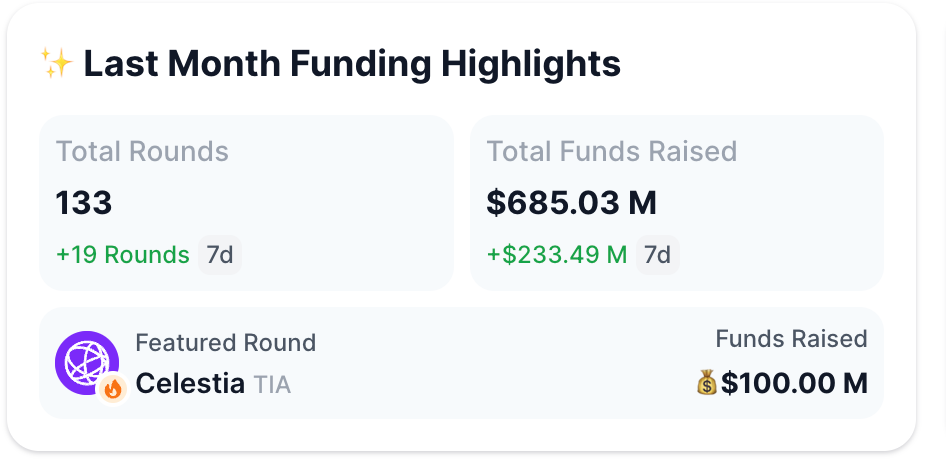Open the Total Funds Raised card
946x466 pixels.
[x=677, y=203]
